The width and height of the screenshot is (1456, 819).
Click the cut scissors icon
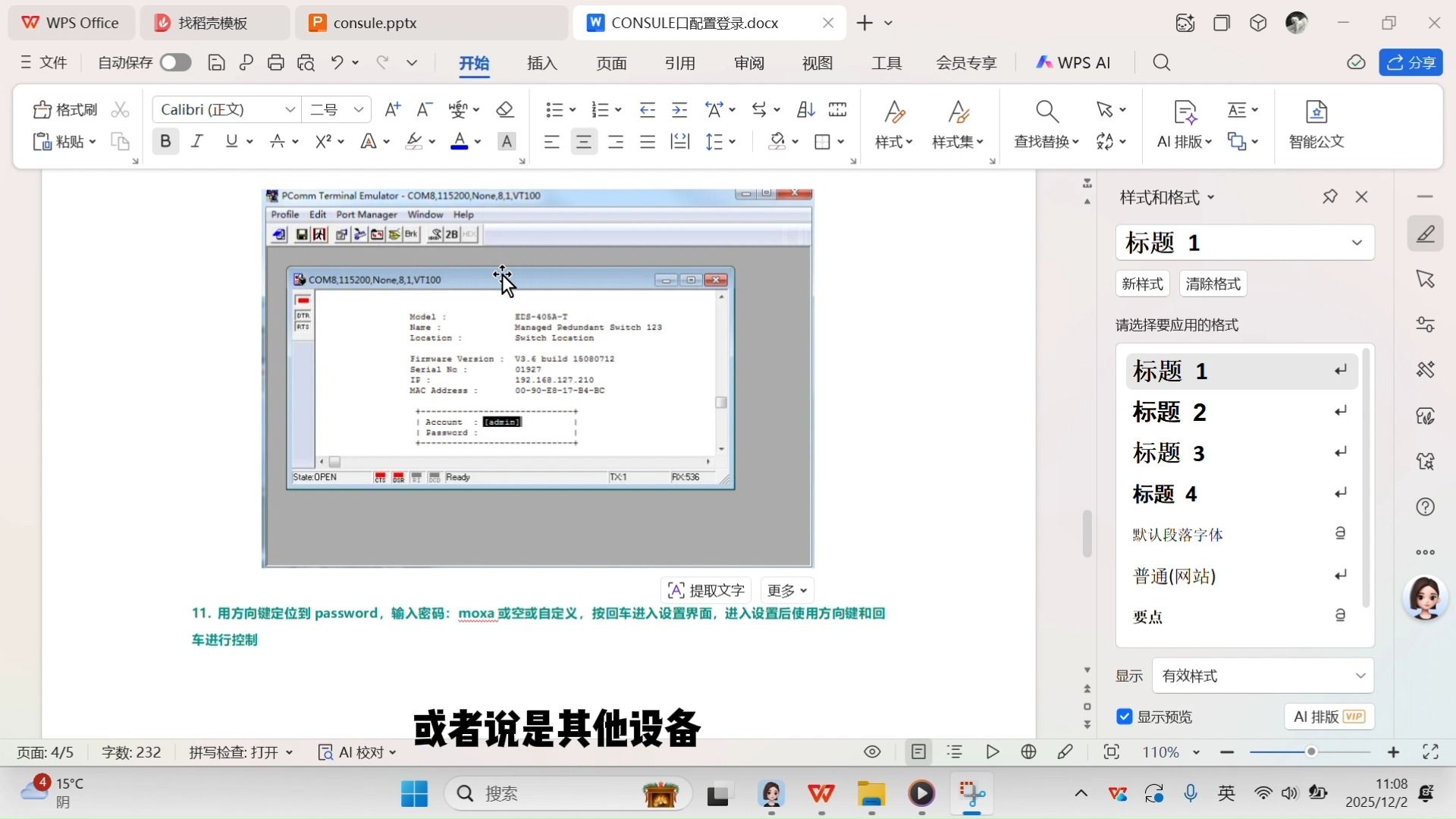click(120, 110)
